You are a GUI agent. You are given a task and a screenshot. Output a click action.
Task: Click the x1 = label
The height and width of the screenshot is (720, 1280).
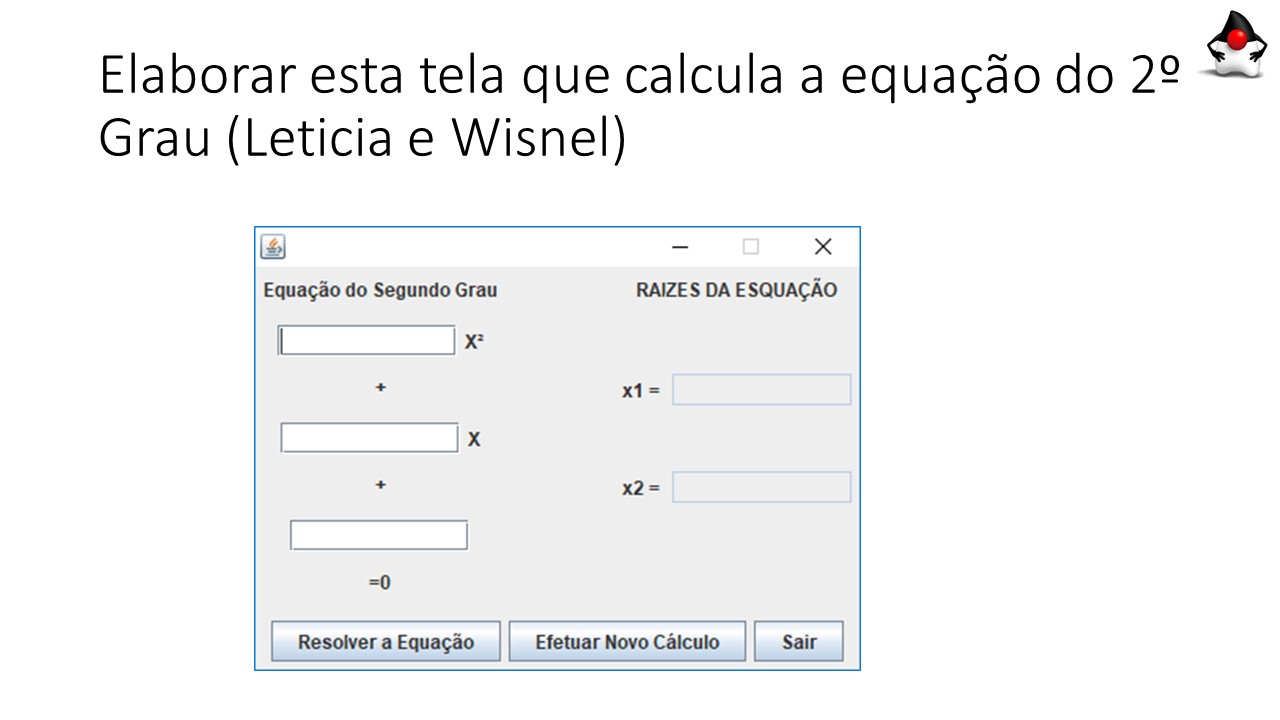[641, 391]
